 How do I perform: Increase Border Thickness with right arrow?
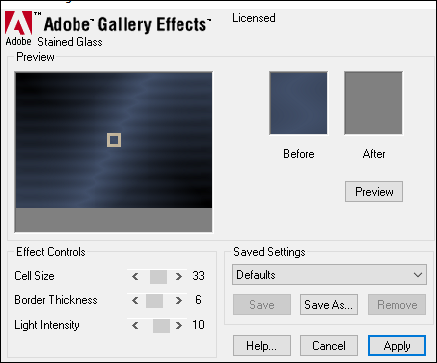[179, 301]
